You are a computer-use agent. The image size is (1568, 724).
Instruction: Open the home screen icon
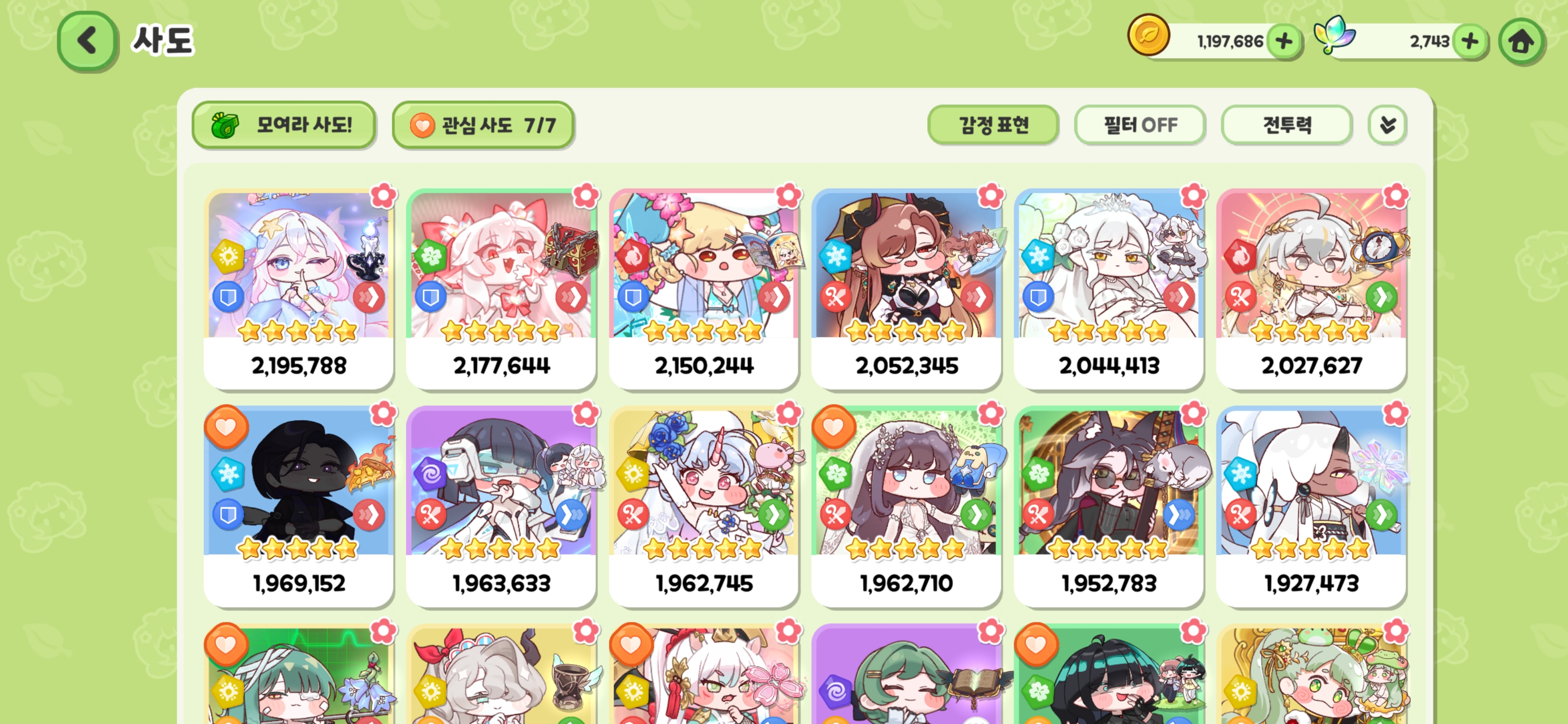click(1521, 41)
